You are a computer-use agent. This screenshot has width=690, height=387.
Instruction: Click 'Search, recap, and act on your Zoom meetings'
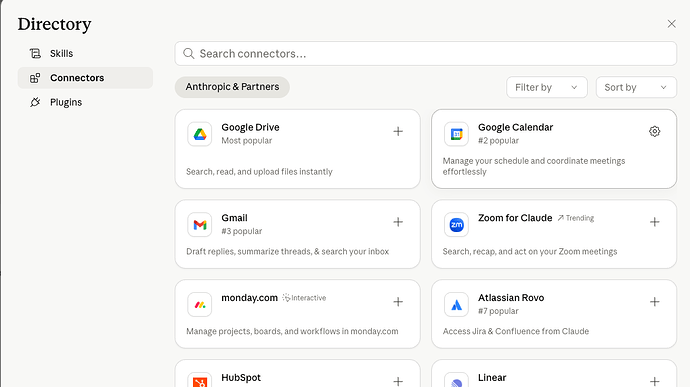click(530, 251)
